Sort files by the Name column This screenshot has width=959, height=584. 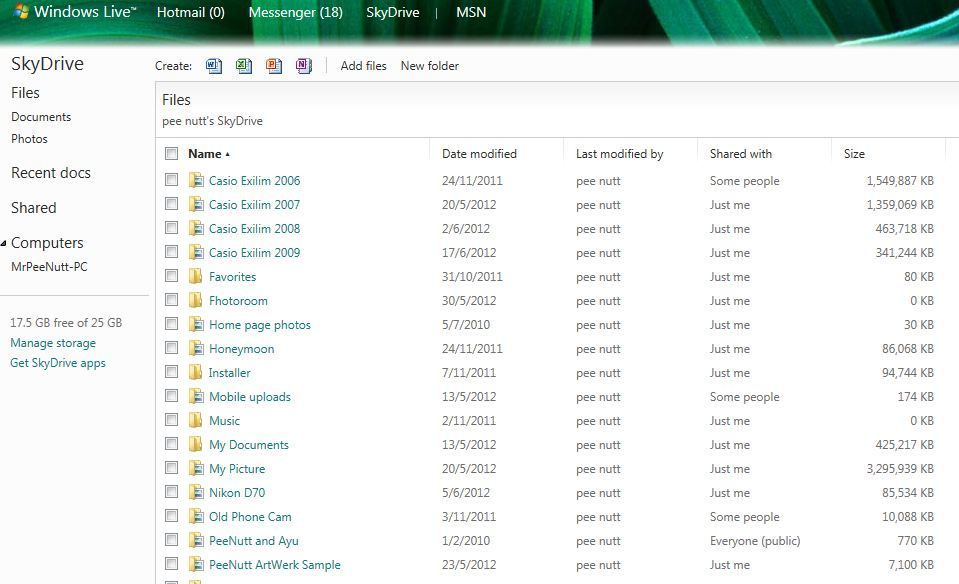(x=205, y=154)
